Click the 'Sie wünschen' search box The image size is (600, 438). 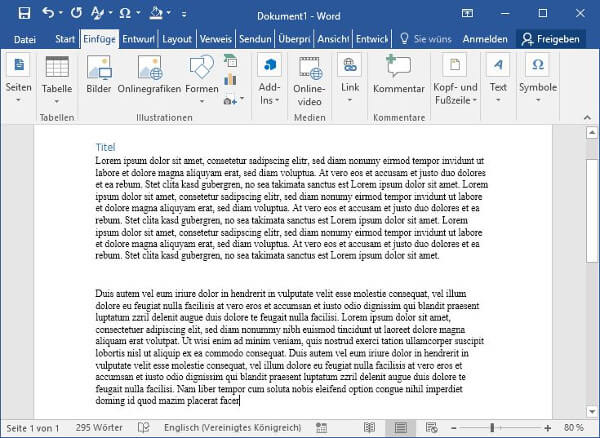tap(426, 39)
